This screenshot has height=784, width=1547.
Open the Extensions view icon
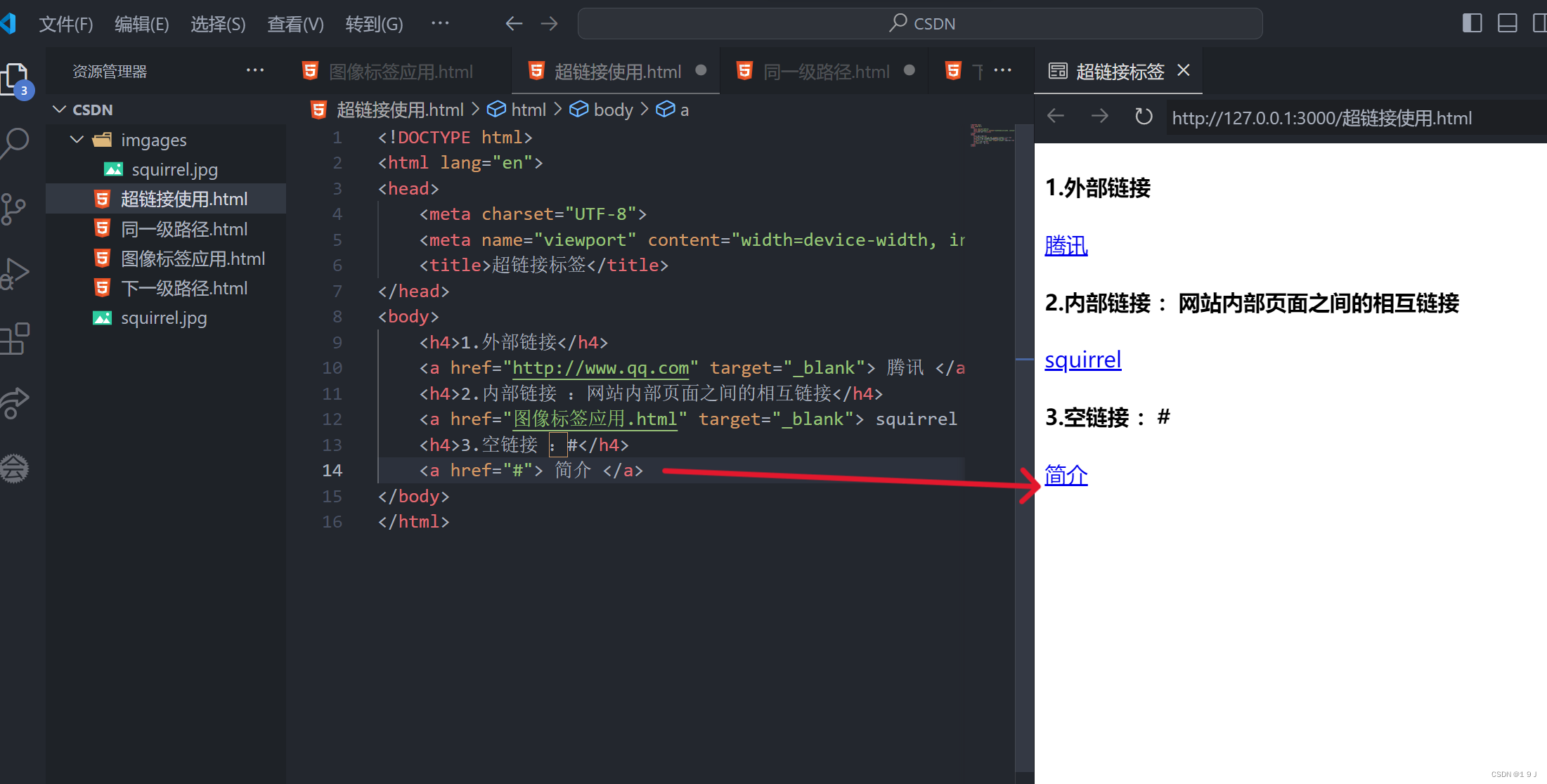(15, 339)
